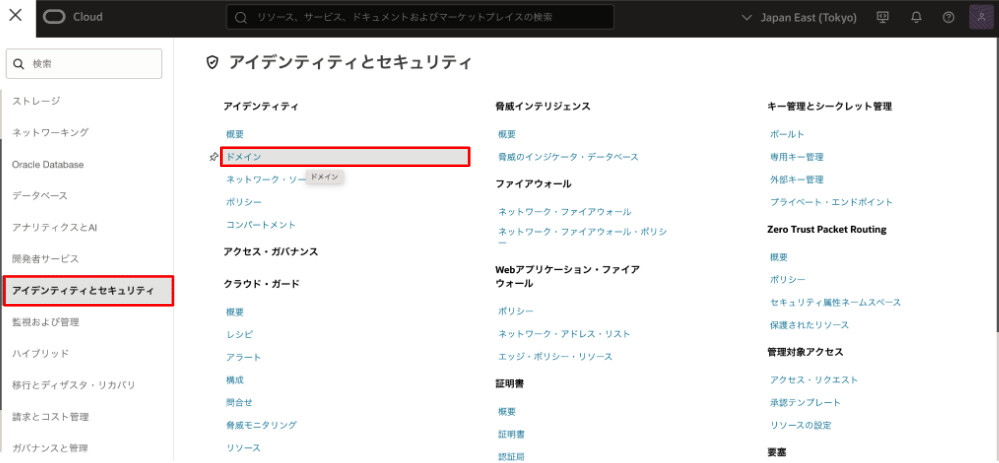Screen dimensions: 999x463
Task: Open 概要 under クラウド・ガード
Action: [x=234, y=312]
